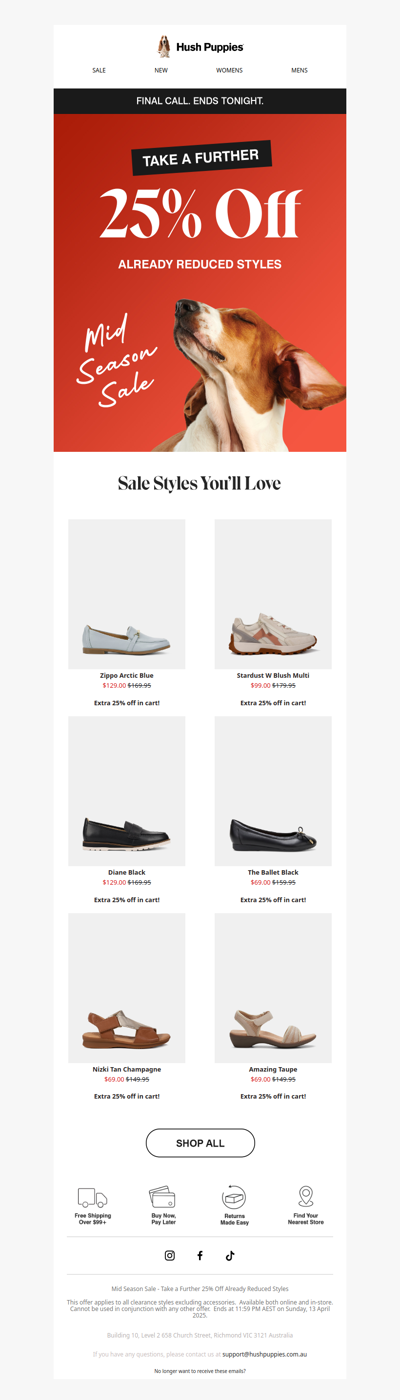Open the Nizki Tan Champagne sandal image
Viewport: 400px width, 1400px height.
(x=127, y=988)
